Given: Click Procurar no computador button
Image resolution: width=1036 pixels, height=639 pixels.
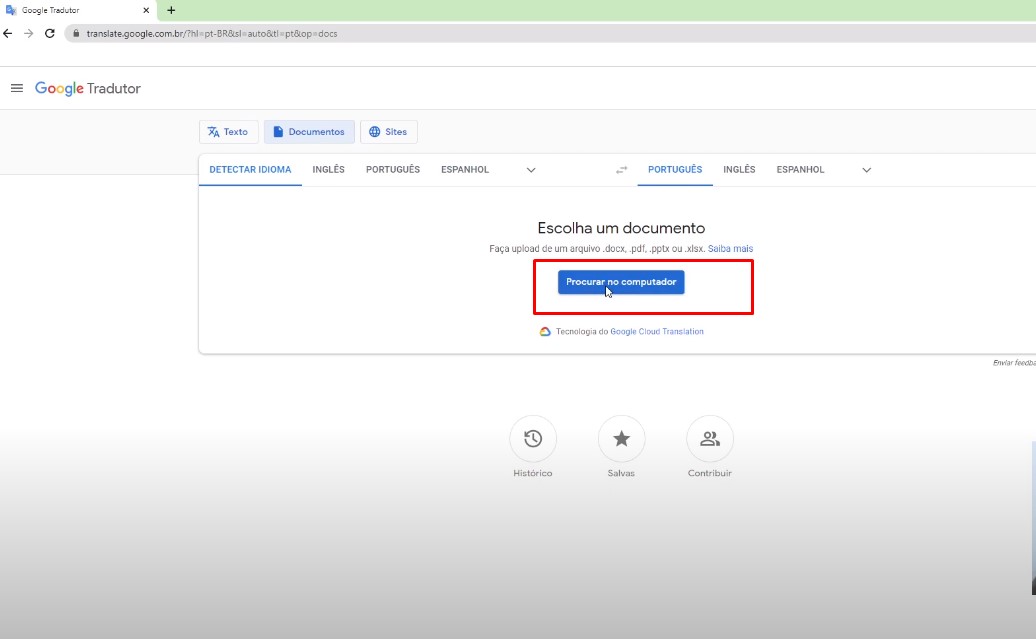Looking at the screenshot, I should pyautogui.click(x=621, y=282).
